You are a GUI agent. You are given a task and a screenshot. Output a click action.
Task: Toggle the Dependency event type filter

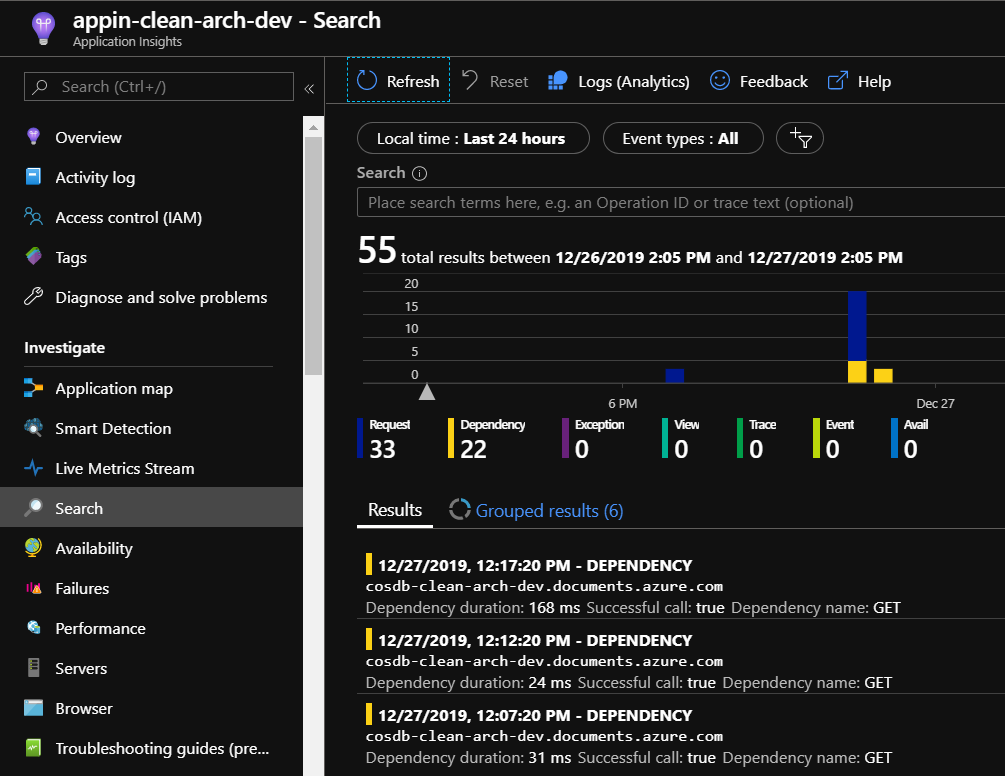point(486,439)
